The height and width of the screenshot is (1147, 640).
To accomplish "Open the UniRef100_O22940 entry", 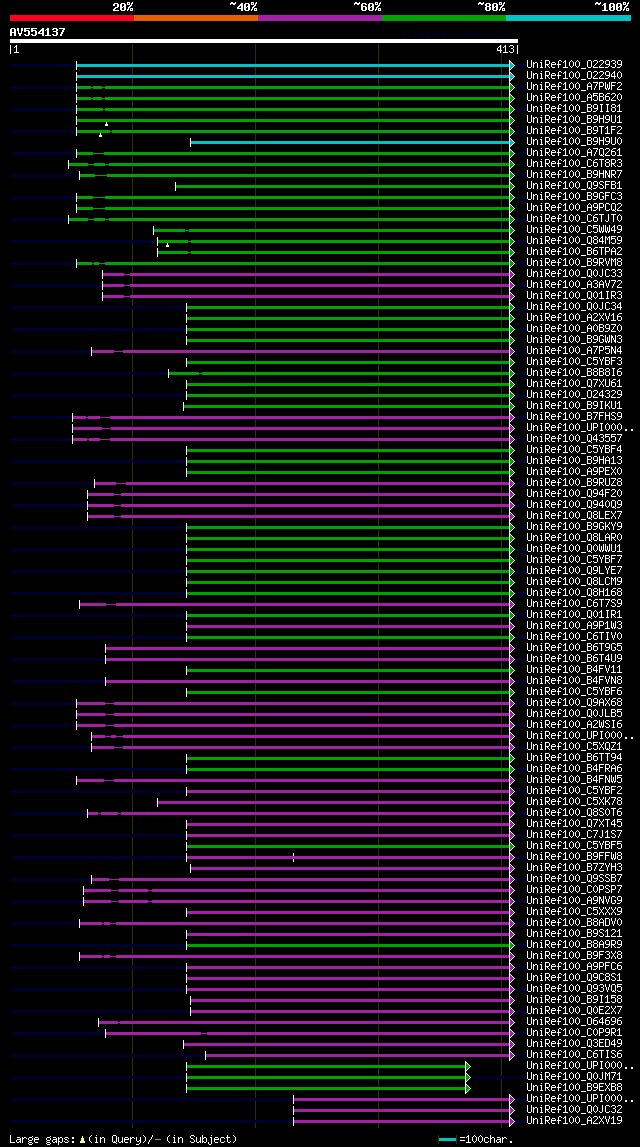I will pyautogui.click(x=574, y=75).
